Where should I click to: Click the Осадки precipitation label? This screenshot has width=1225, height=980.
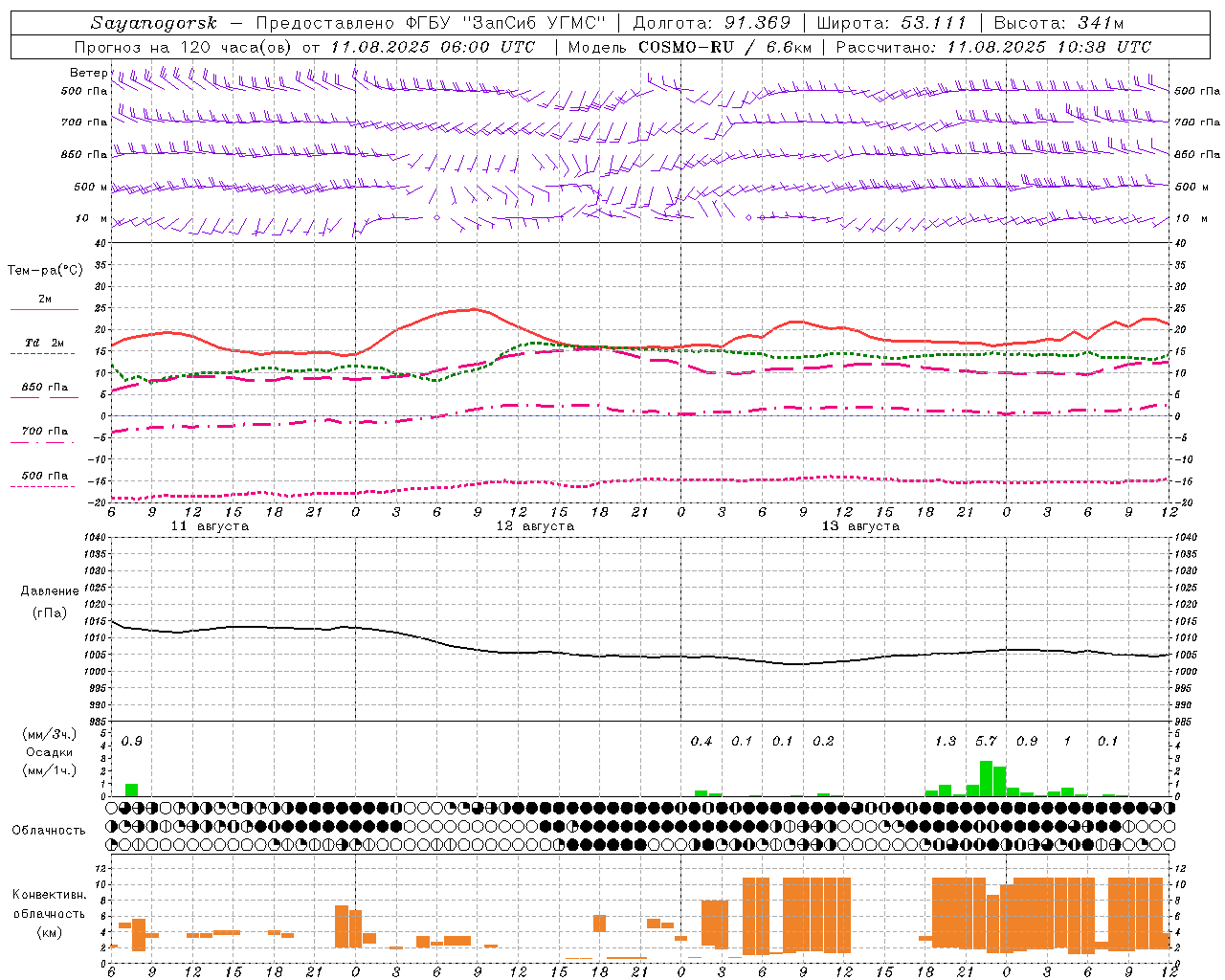click(50, 752)
